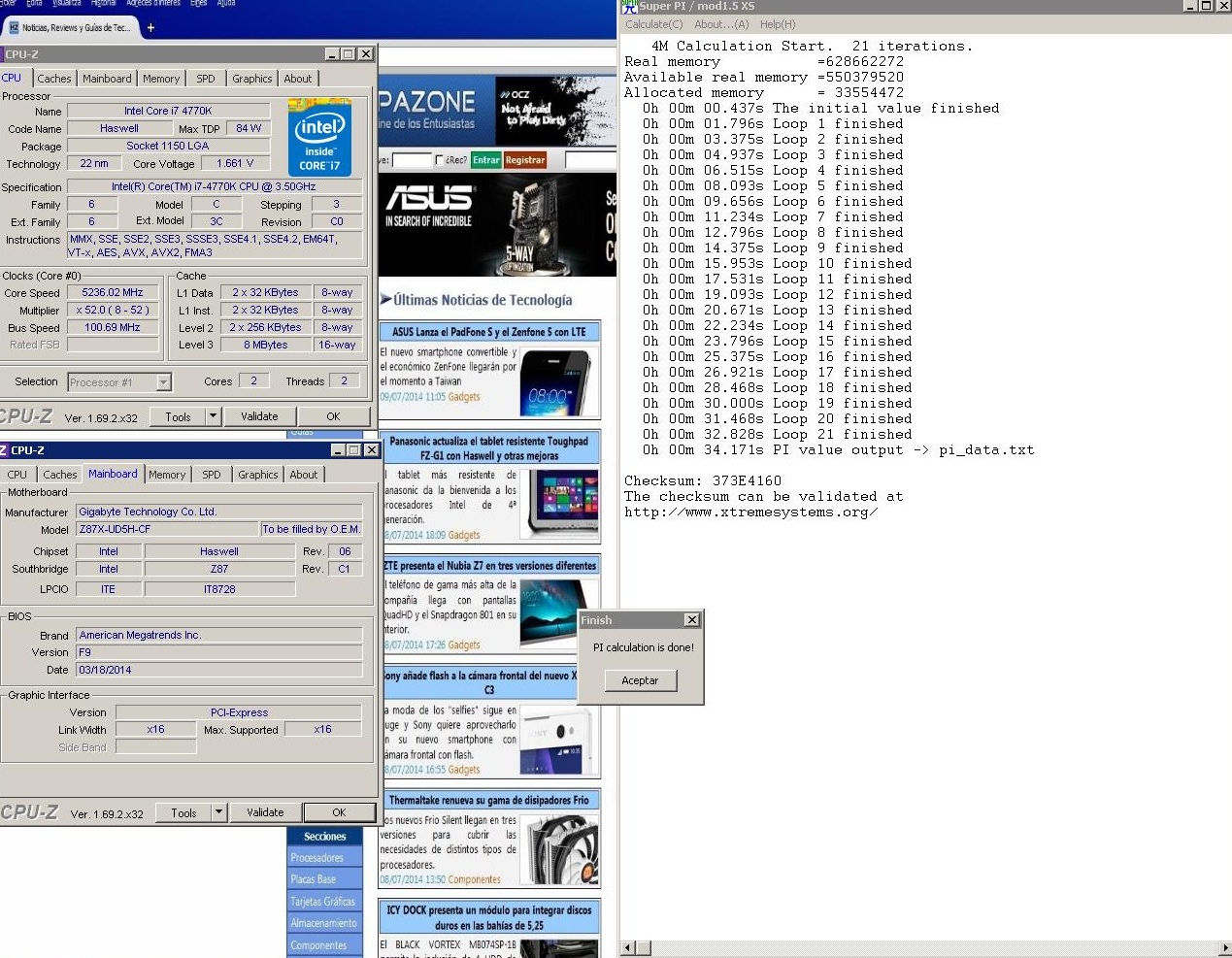Open the Calculate menu in Super PI
1232x958 pixels.
(x=653, y=24)
